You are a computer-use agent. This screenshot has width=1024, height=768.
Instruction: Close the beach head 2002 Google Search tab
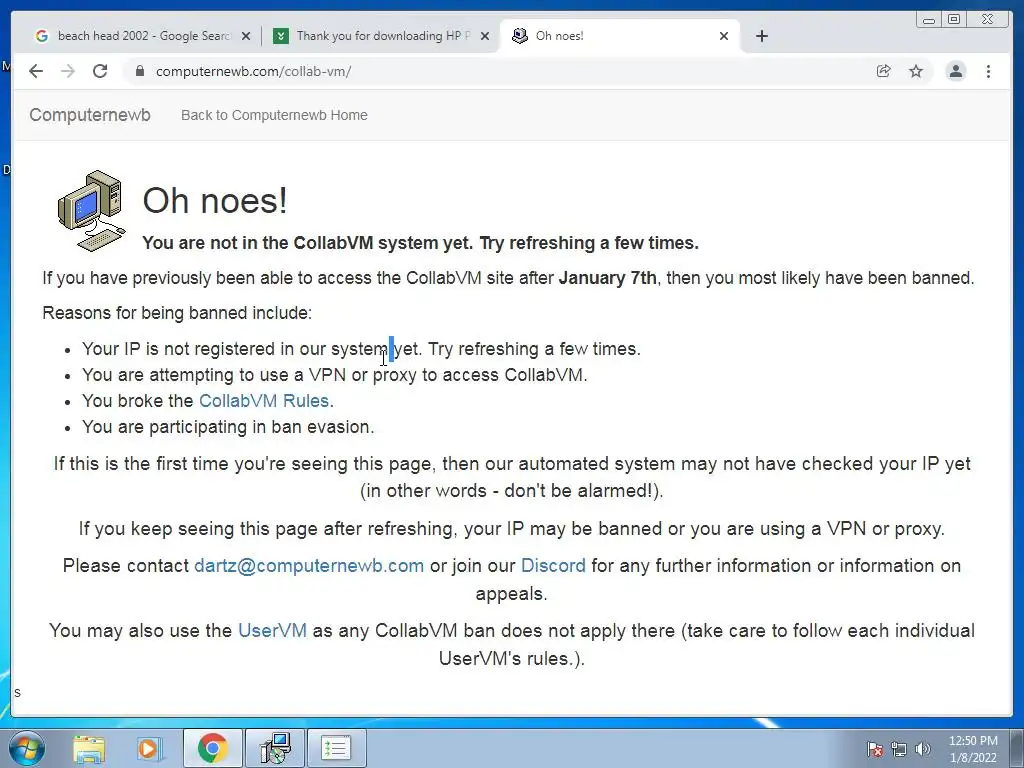pos(246,36)
